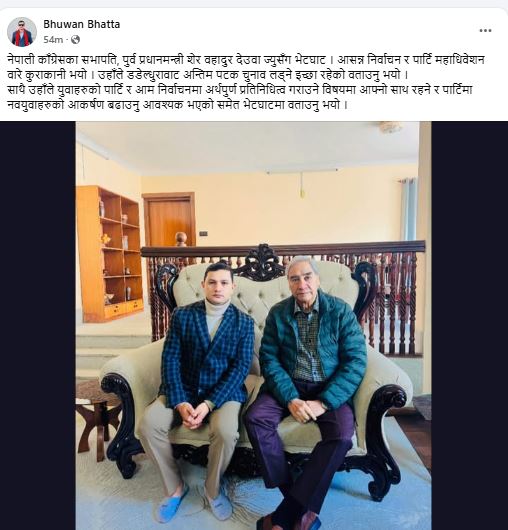Click the small wooden side table in photo
This screenshot has height=530, width=508.
click(97, 419)
